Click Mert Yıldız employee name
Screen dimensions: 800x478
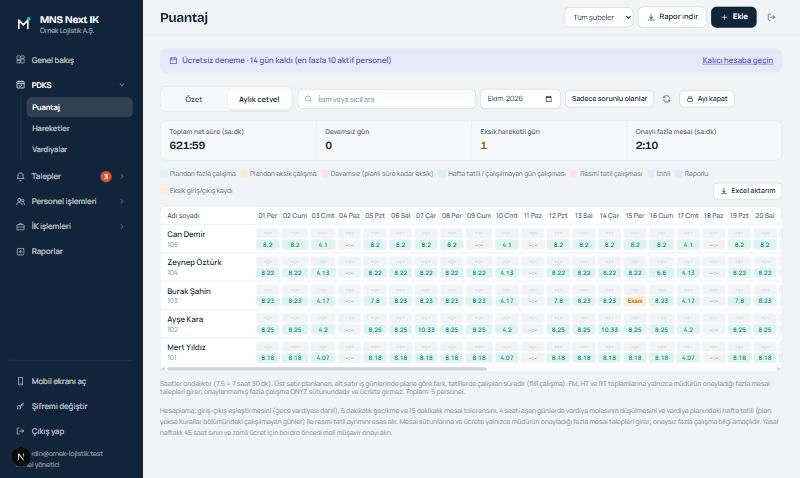[186, 347]
